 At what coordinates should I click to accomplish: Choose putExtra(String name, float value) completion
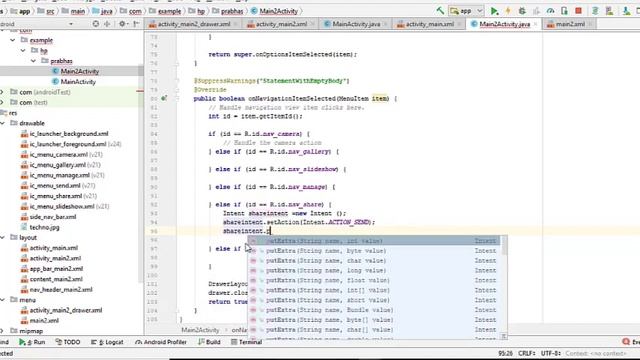pos(375,280)
